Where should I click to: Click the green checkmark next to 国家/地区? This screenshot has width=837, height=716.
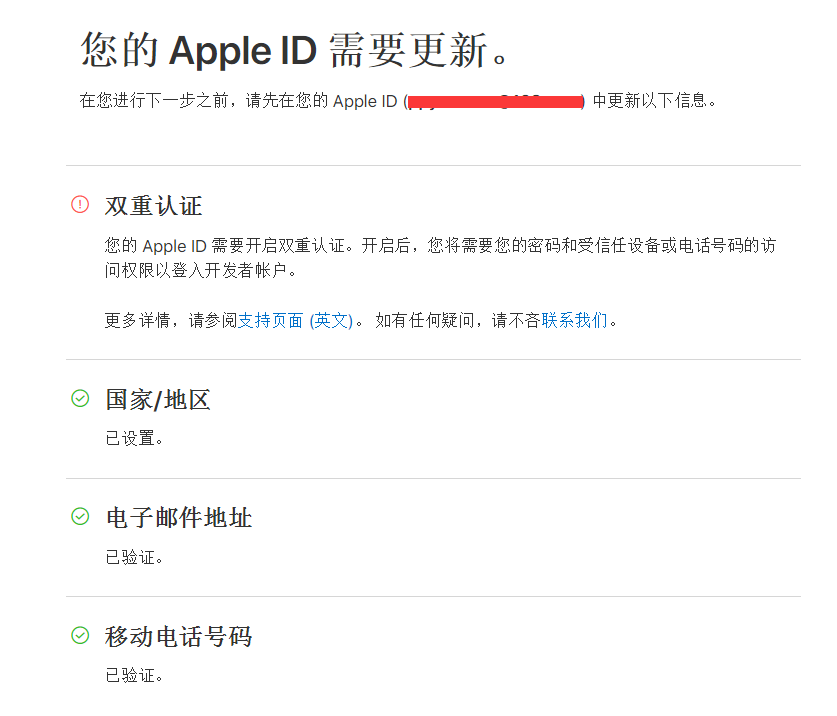point(80,399)
